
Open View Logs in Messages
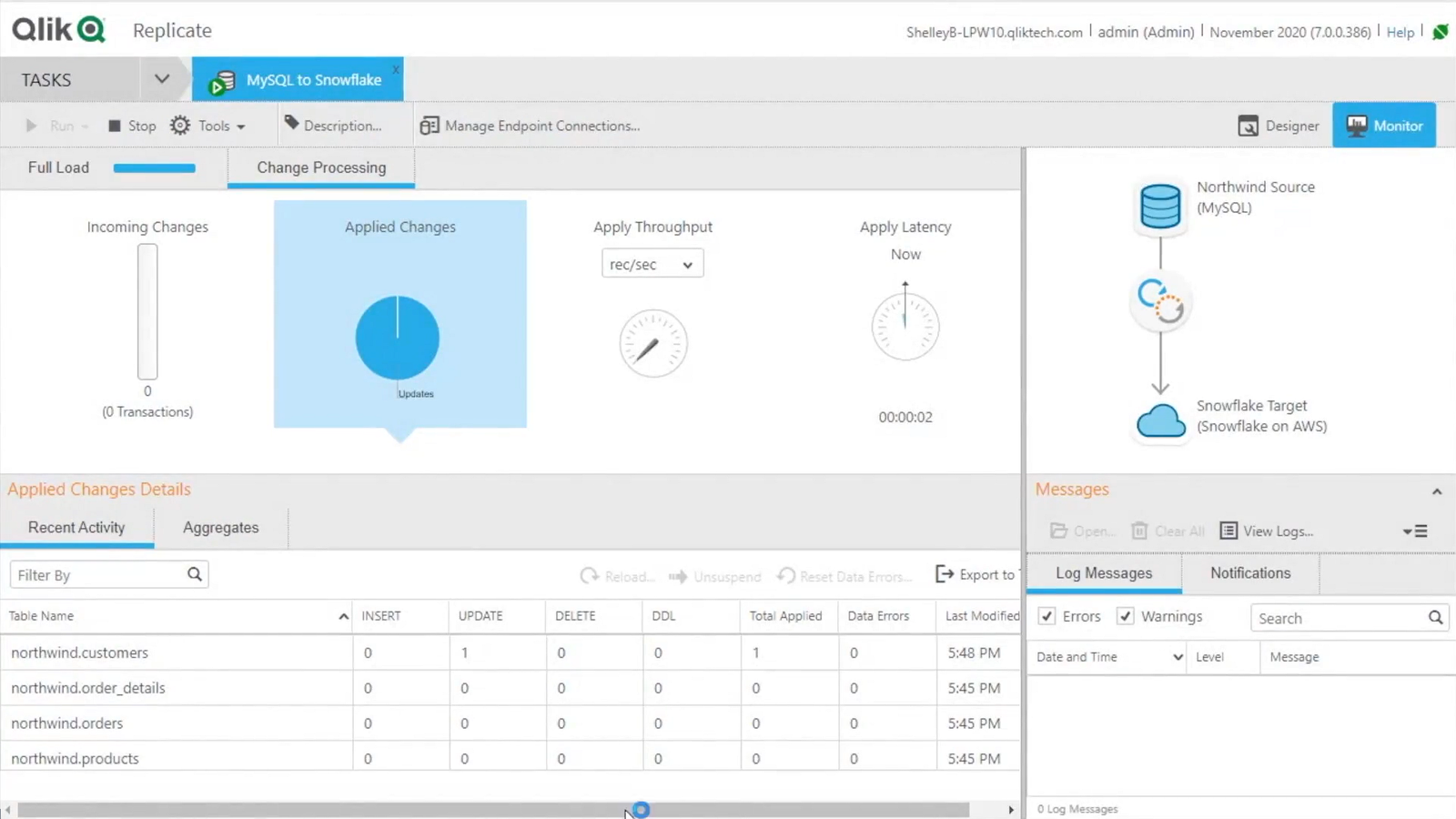click(1267, 531)
